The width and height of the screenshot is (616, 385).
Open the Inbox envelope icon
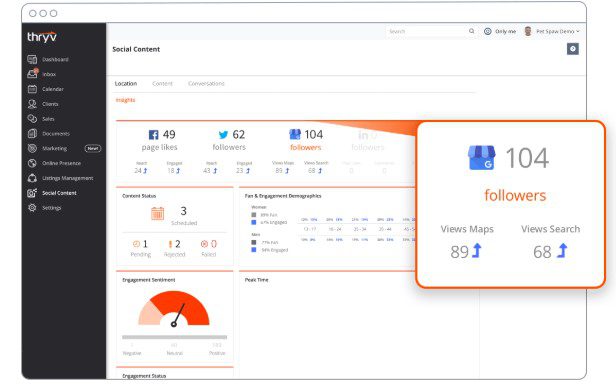point(32,74)
